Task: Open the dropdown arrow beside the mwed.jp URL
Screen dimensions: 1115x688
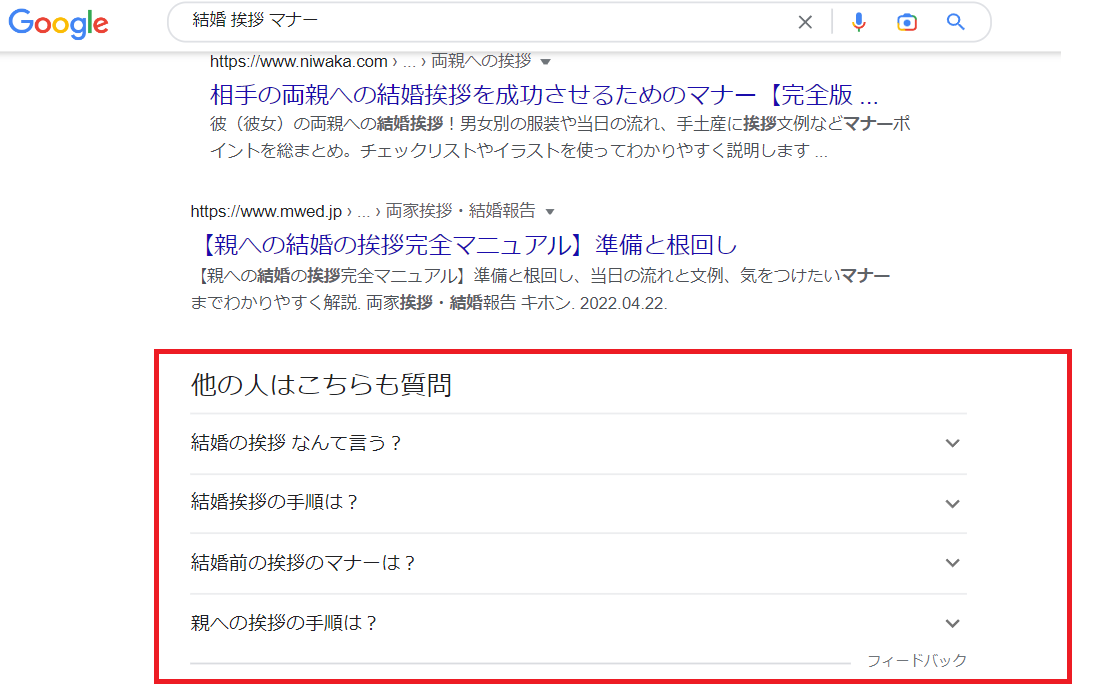Action: tap(549, 211)
